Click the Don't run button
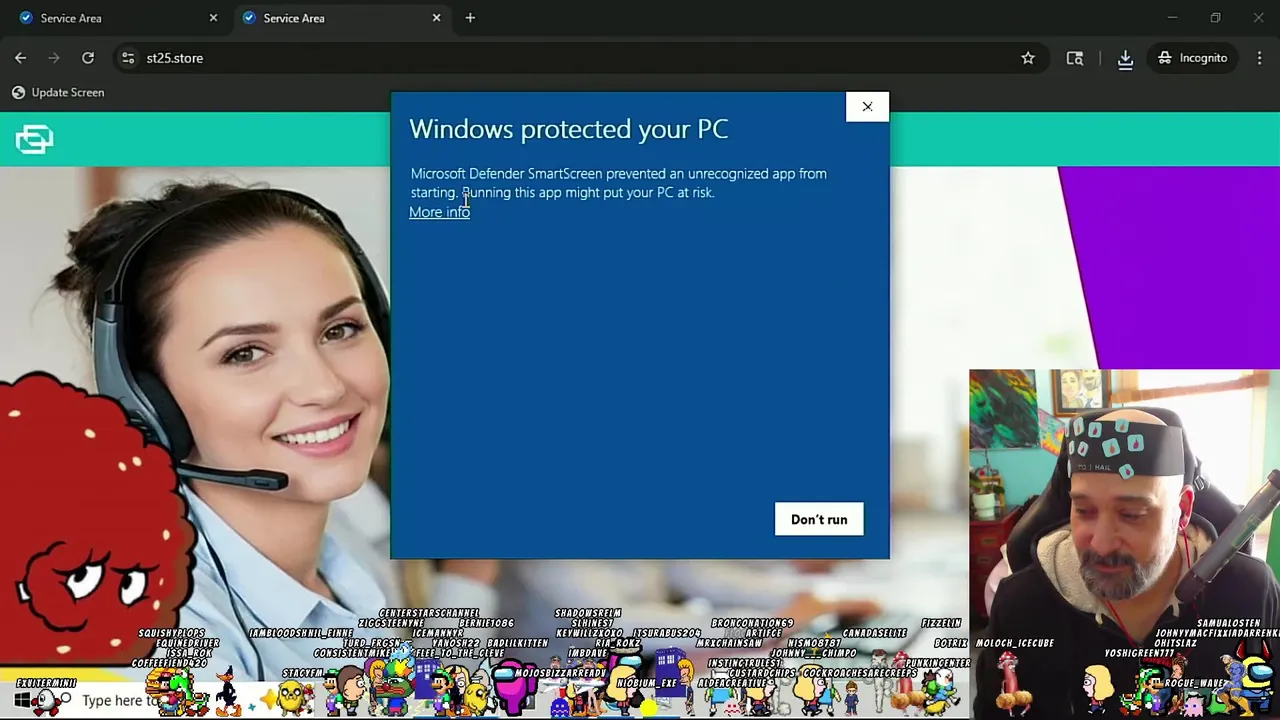 (819, 519)
